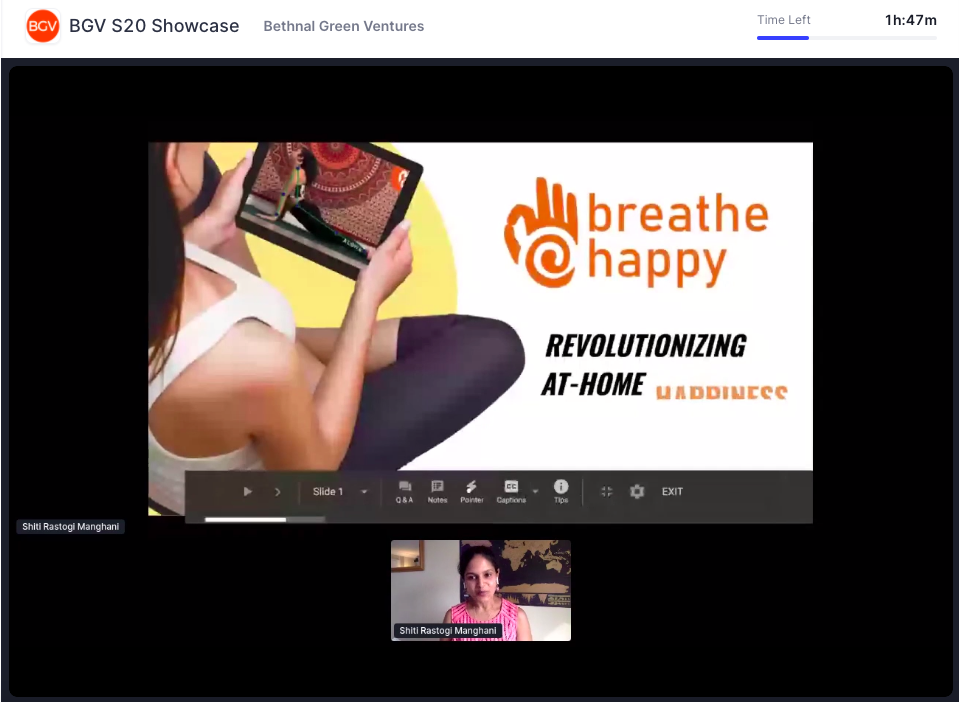Click EXIT to leave the slideshow
The height and width of the screenshot is (702, 959).
672,492
